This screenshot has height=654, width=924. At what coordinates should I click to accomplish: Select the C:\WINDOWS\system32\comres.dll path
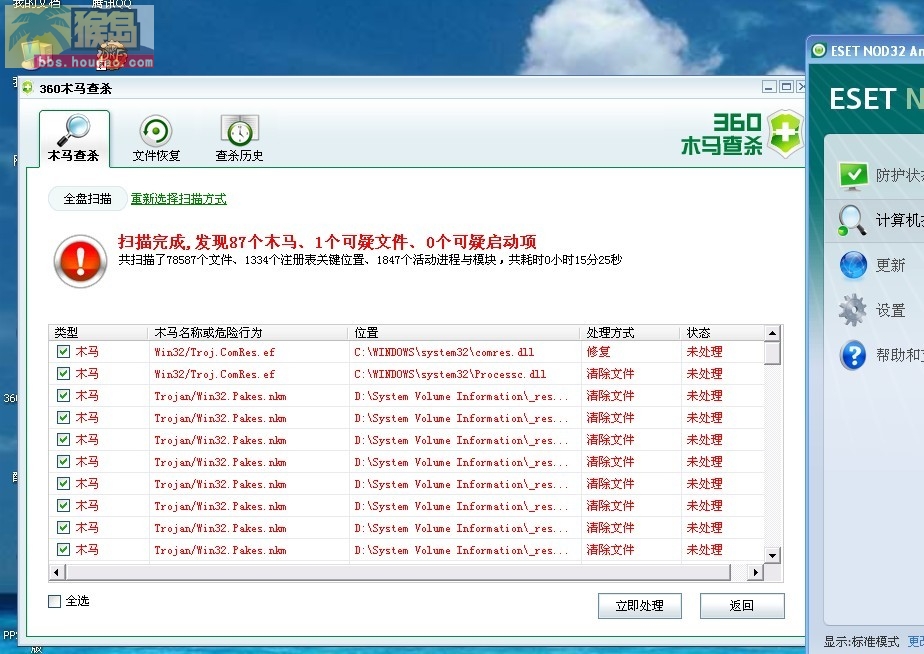444,352
